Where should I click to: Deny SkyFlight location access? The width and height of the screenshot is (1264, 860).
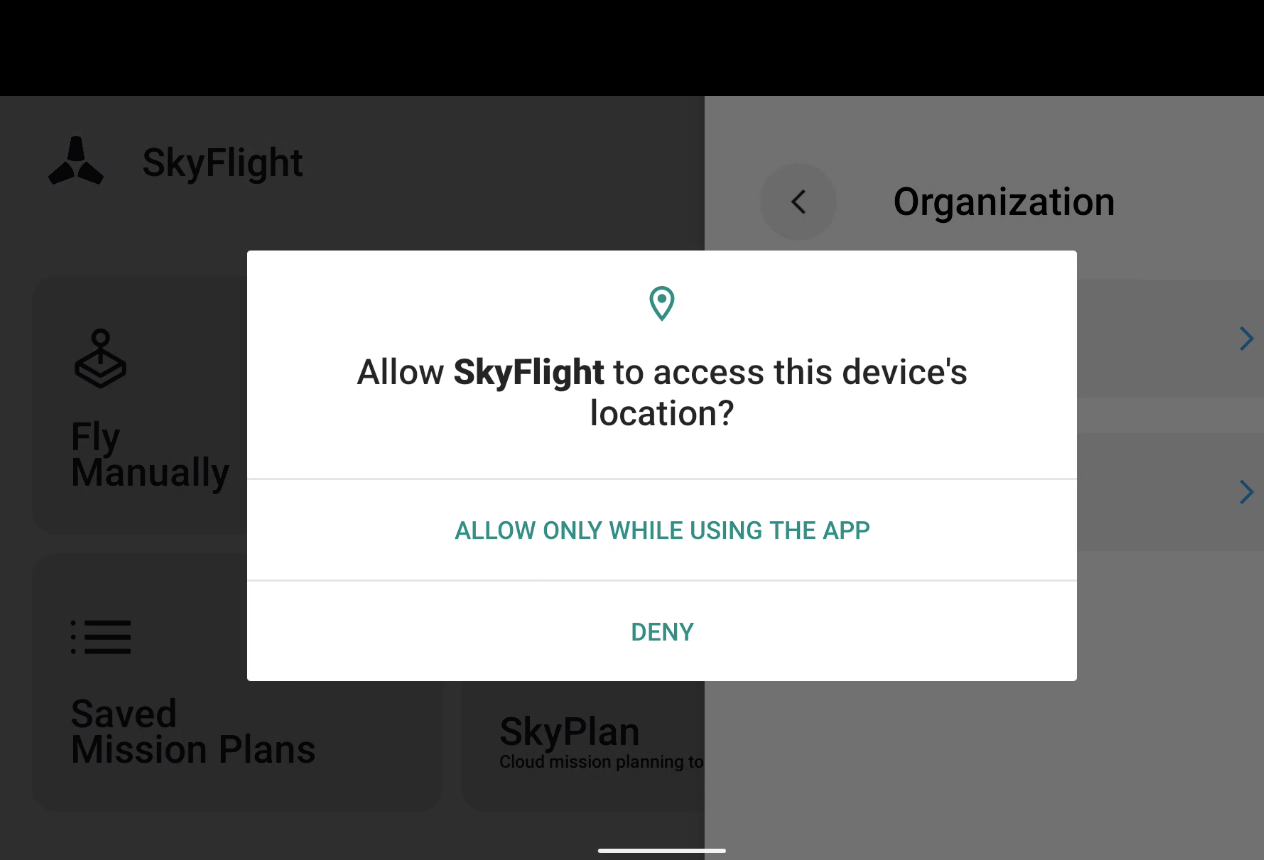662,632
